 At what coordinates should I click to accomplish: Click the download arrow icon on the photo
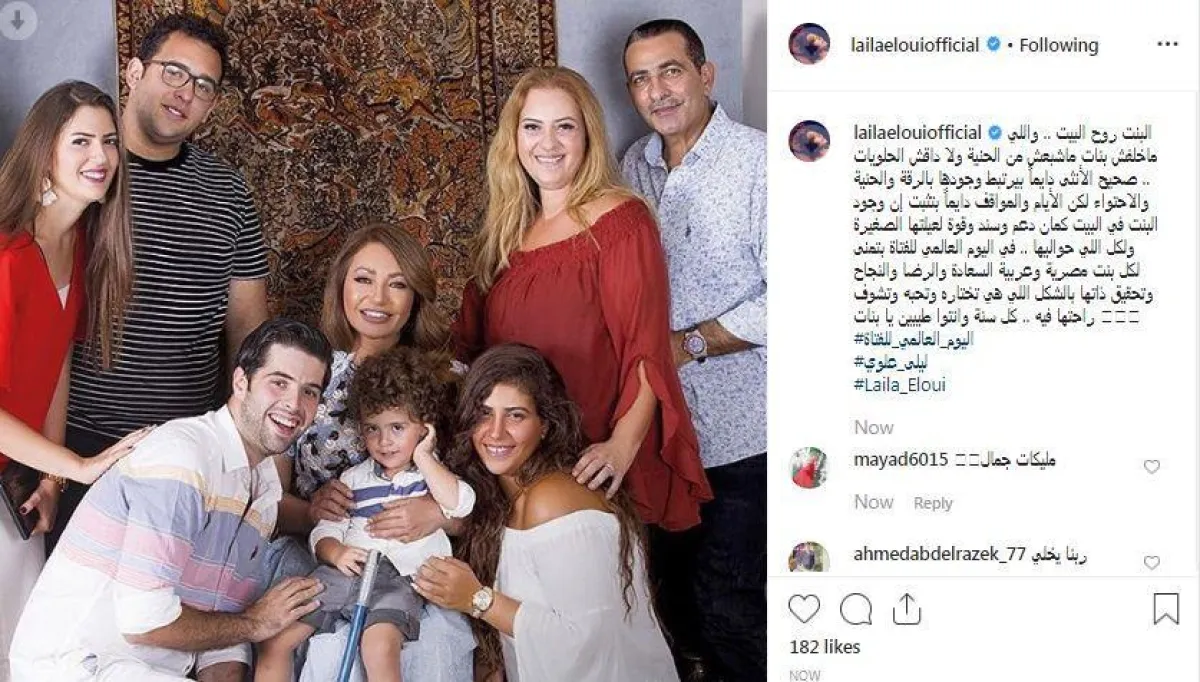coord(18,21)
